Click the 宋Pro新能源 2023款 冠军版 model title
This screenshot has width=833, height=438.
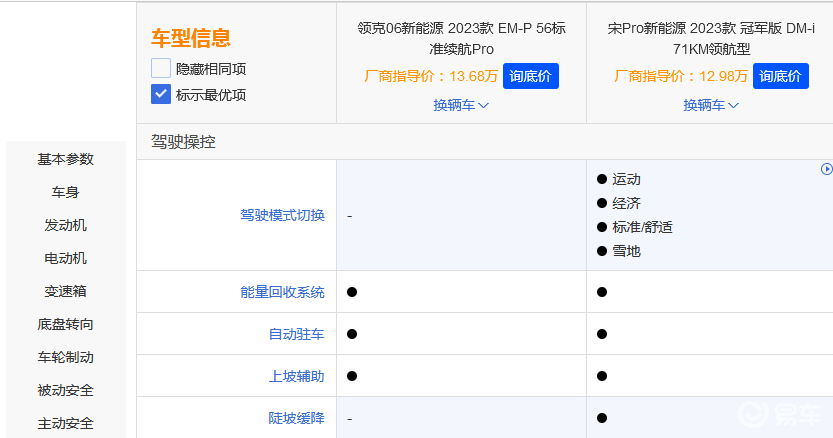point(711,38)
